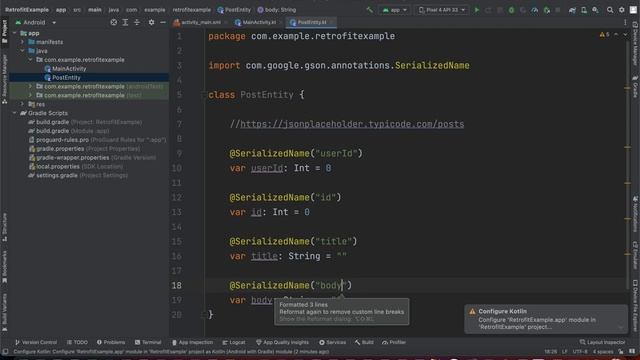Open the Layout Inspector tool window
The height and width of the screenshot is (360, 640).
click(x=602, y=342)
